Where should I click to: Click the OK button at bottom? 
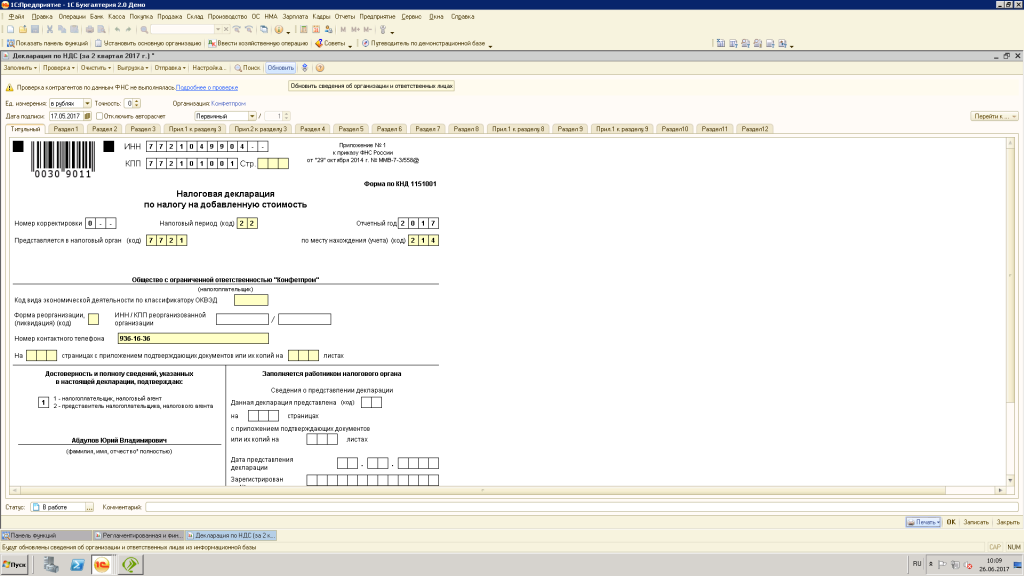click(x=951, y=522)
